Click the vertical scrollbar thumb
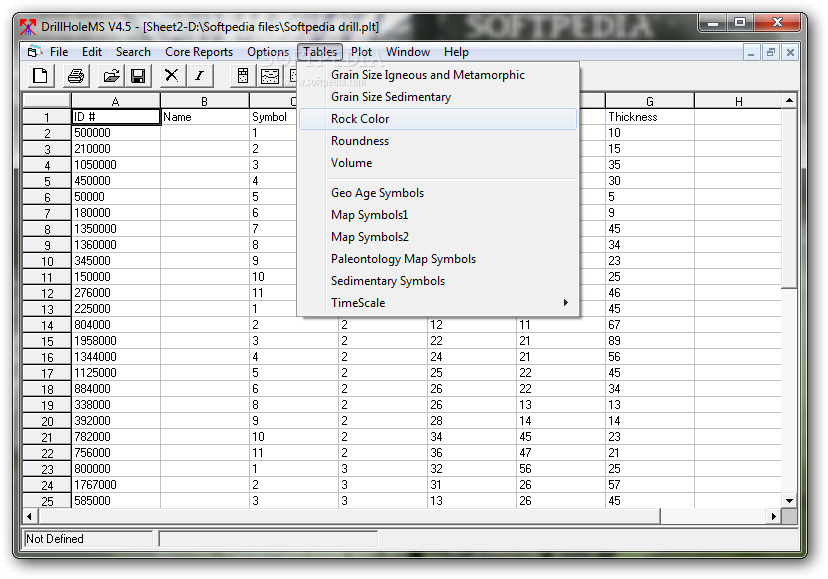 789,198
